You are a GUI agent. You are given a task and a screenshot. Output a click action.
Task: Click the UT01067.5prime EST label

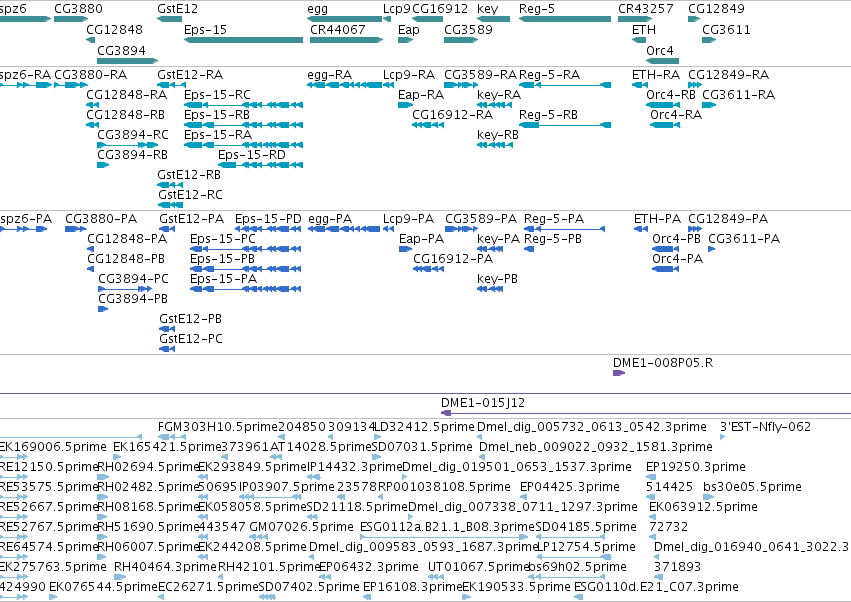click(479, 567)
